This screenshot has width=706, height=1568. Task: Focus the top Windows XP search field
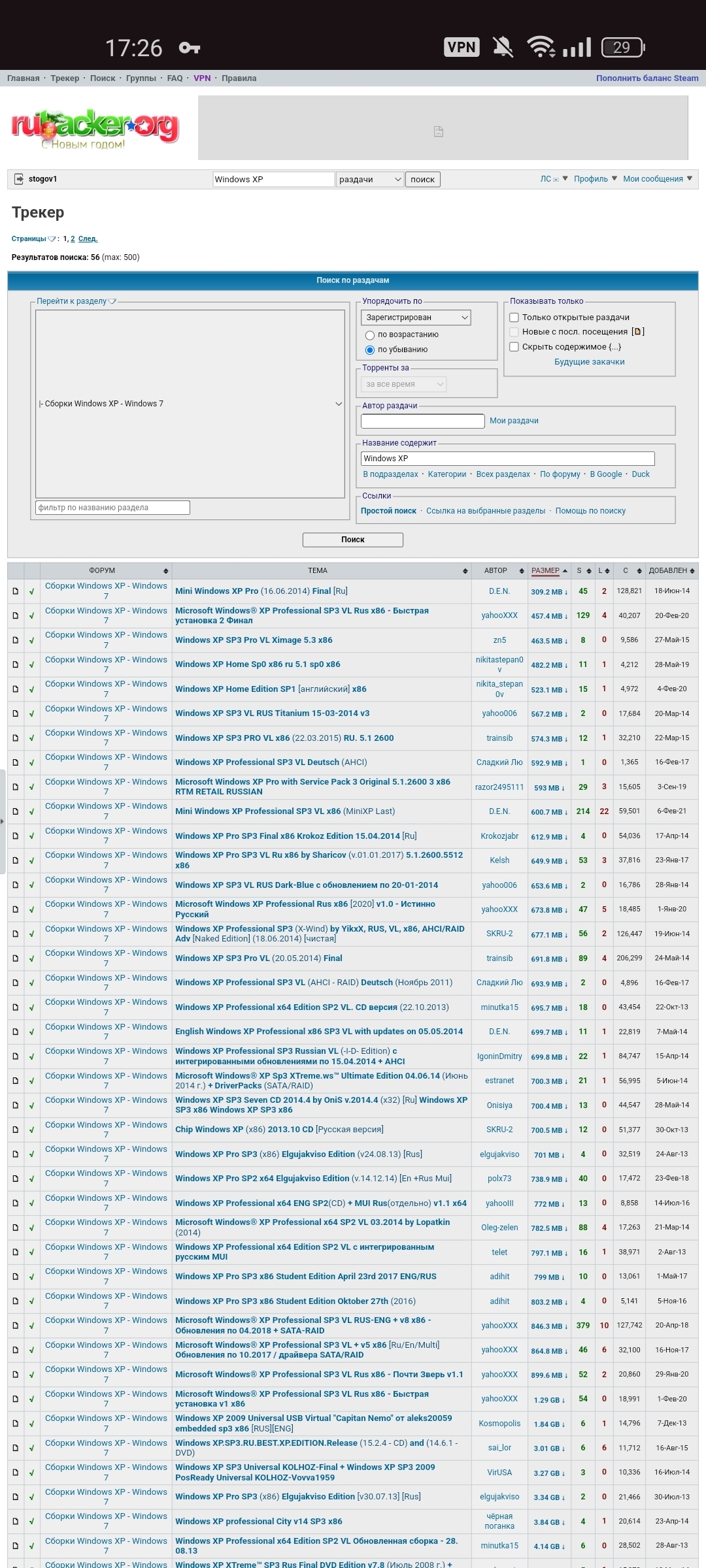point(274,180)
